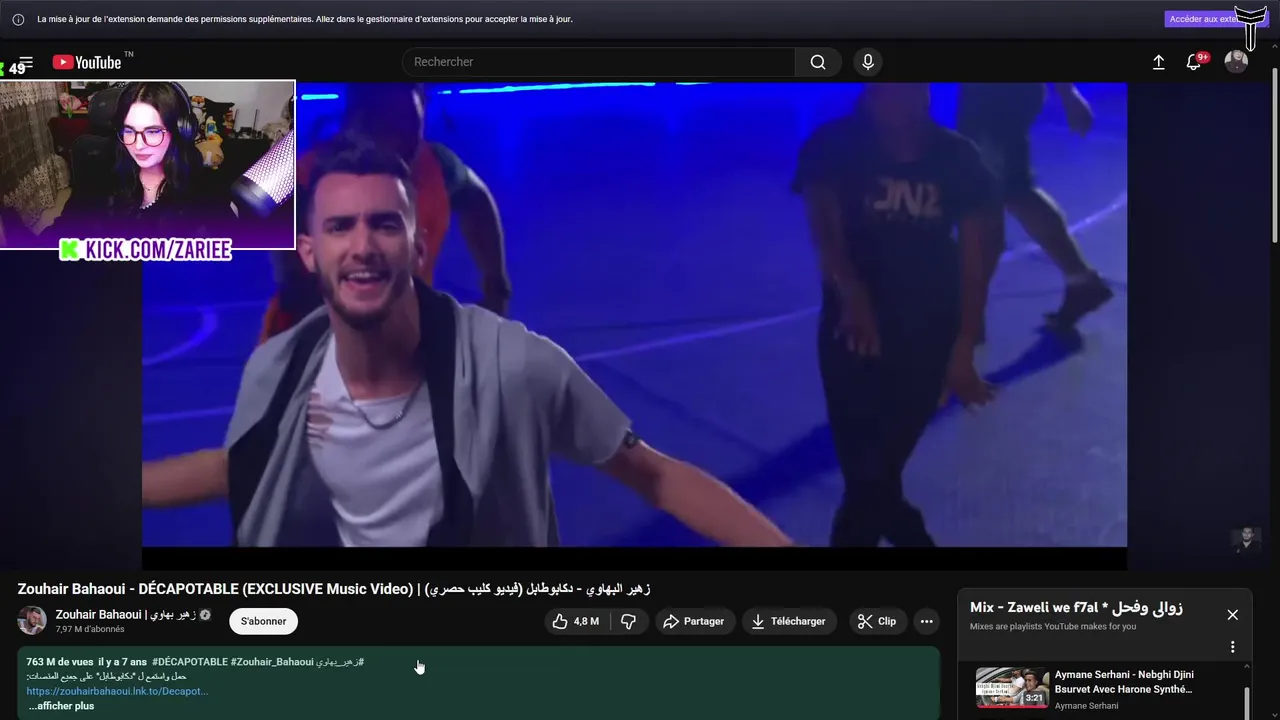
Task: Click the #Zouhair_Bahaoui hashtag
Action: click(x=272, y=662)
